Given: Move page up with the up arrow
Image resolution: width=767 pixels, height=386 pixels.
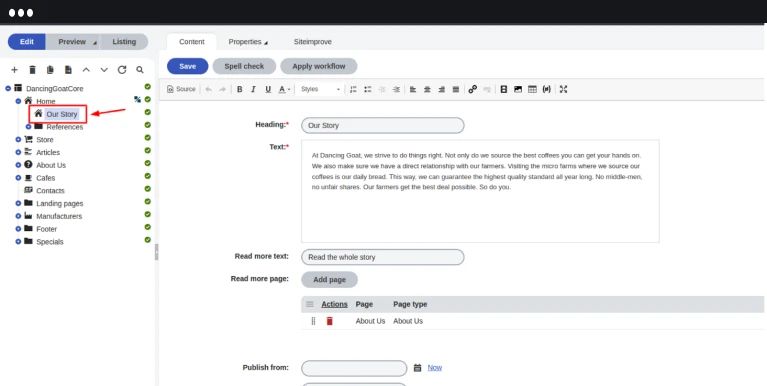Looking at the screenshot, I should coord(86,70).
